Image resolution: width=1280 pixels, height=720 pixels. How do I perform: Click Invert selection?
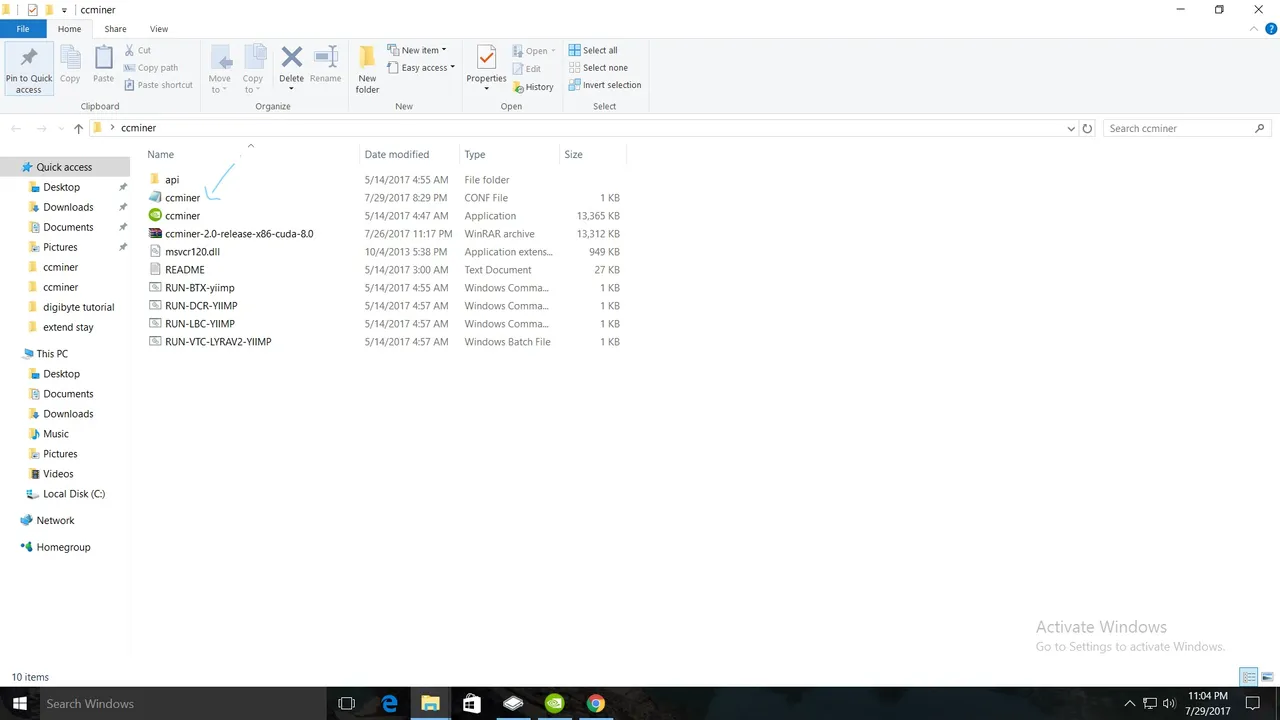coord(605,85)
